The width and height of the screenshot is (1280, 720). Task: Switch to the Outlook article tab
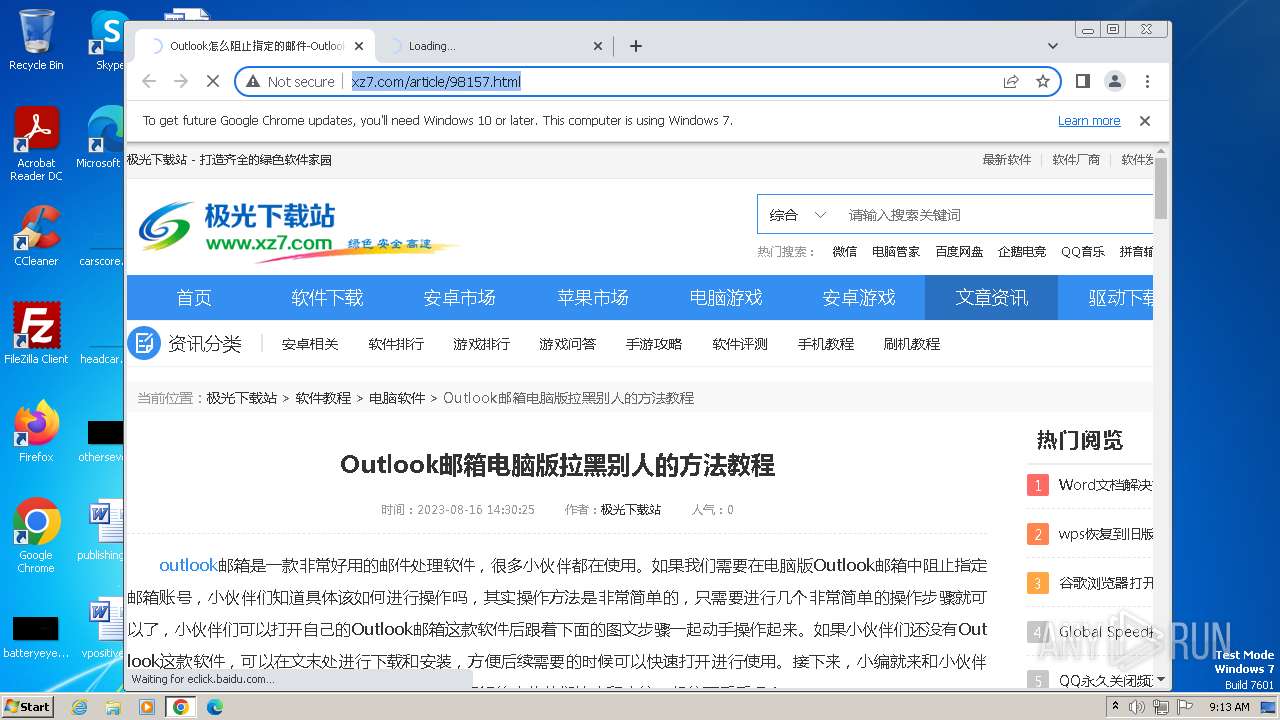(x=255, y=46)
